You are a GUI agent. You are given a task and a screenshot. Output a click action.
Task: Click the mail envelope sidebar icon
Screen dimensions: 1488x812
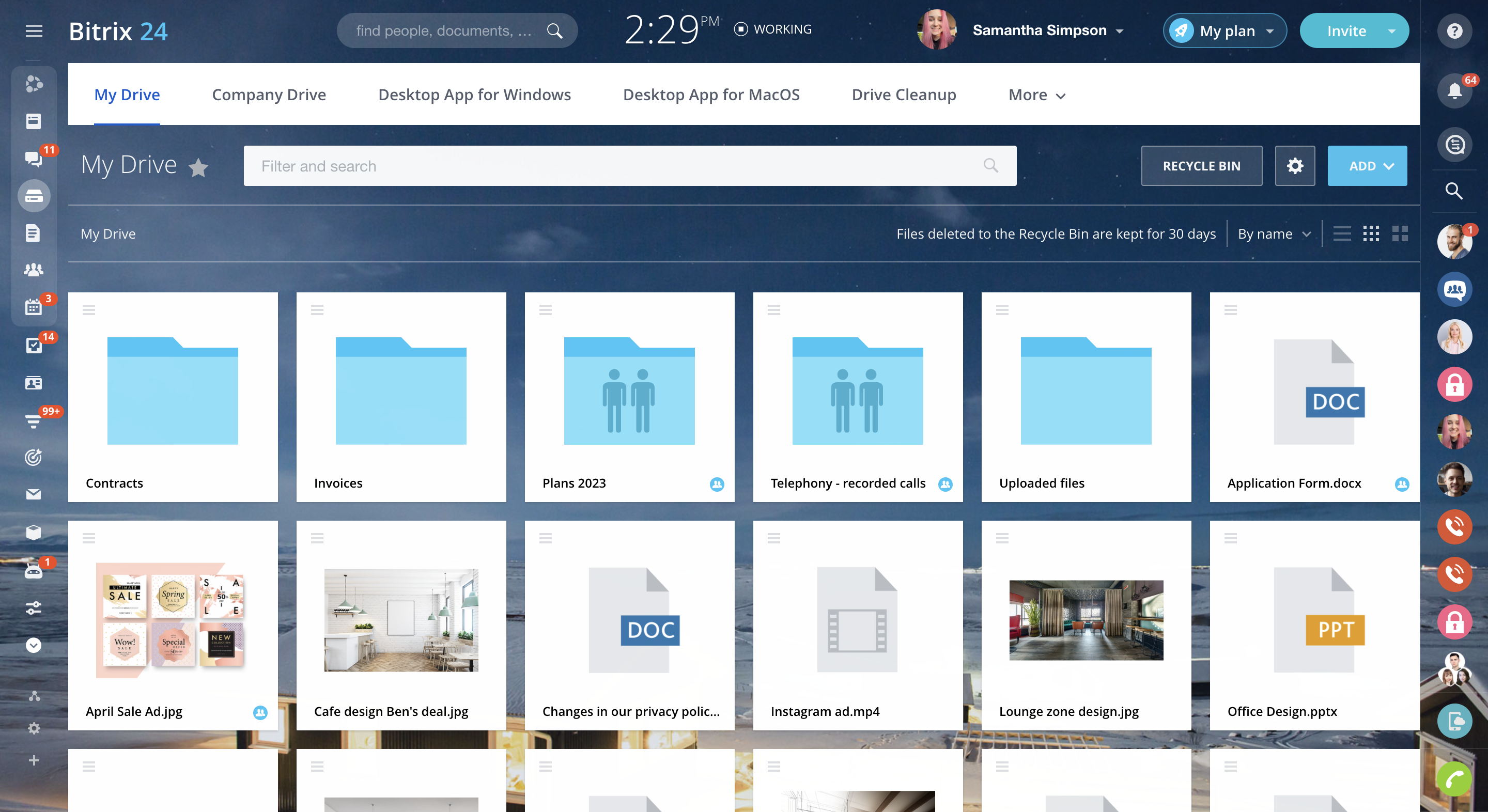pos(34,494)
